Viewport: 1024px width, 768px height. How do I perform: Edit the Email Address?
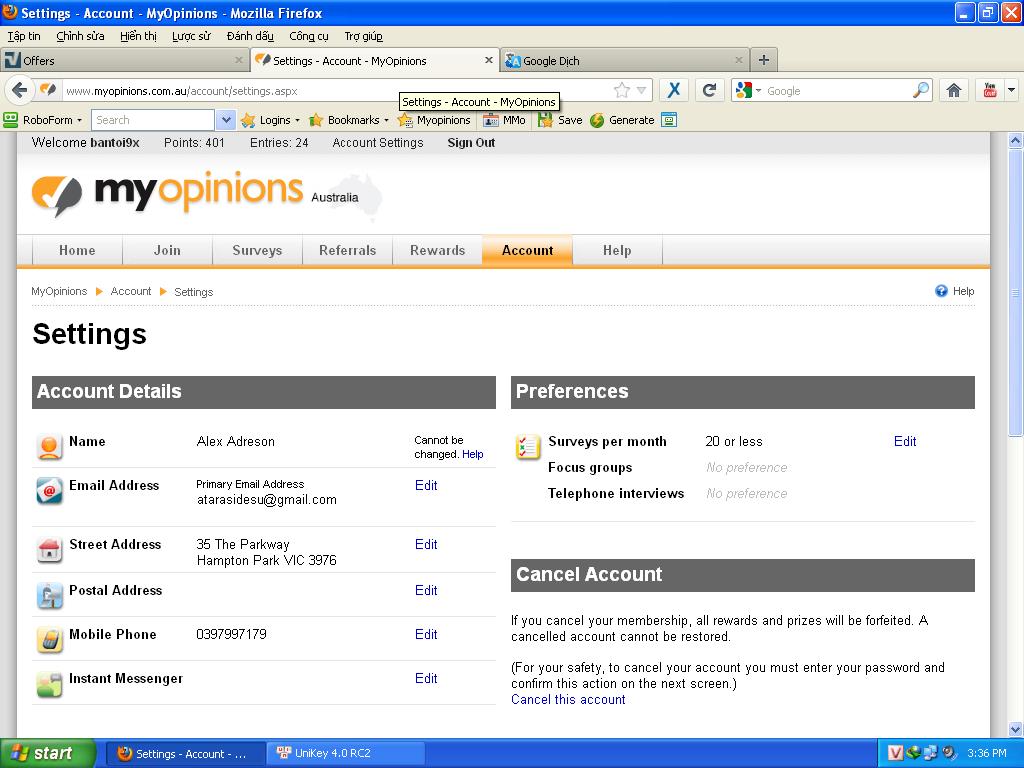click(426, 485)
